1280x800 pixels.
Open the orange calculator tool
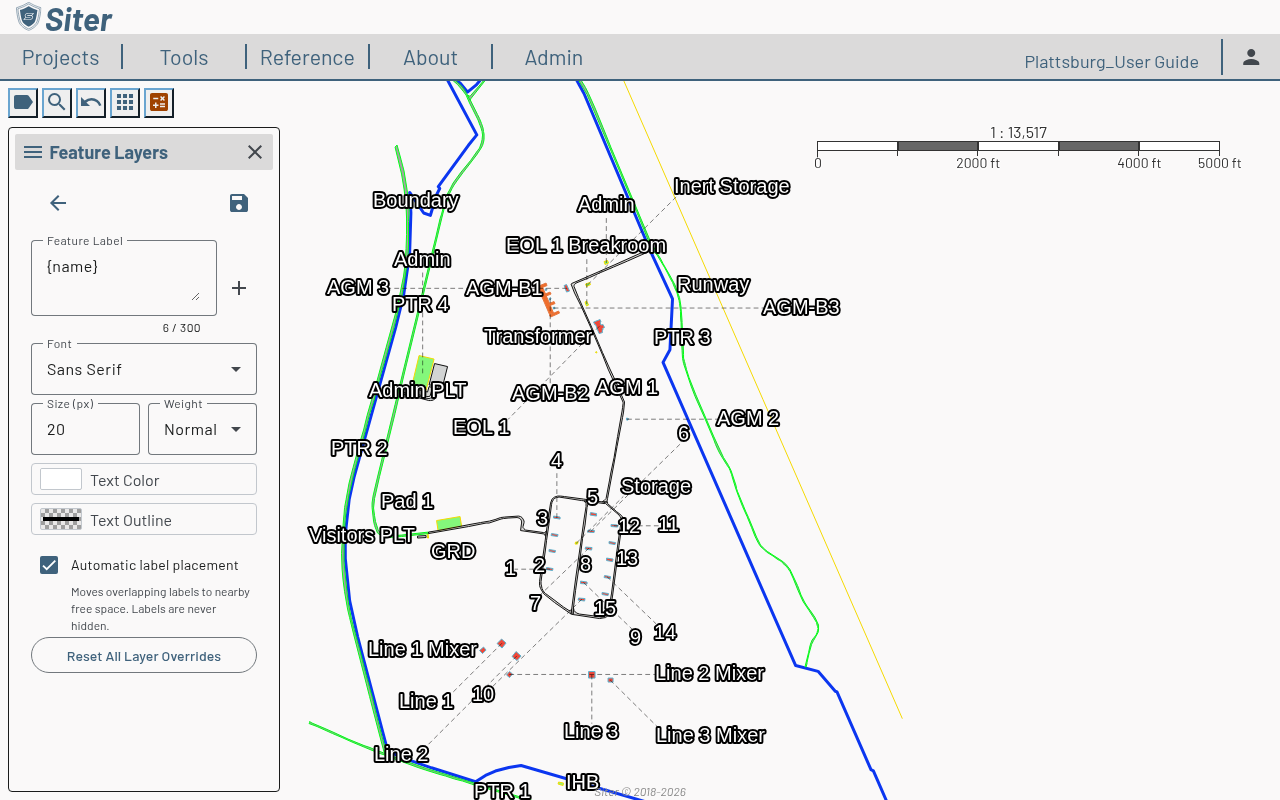(x=159, y=102)
